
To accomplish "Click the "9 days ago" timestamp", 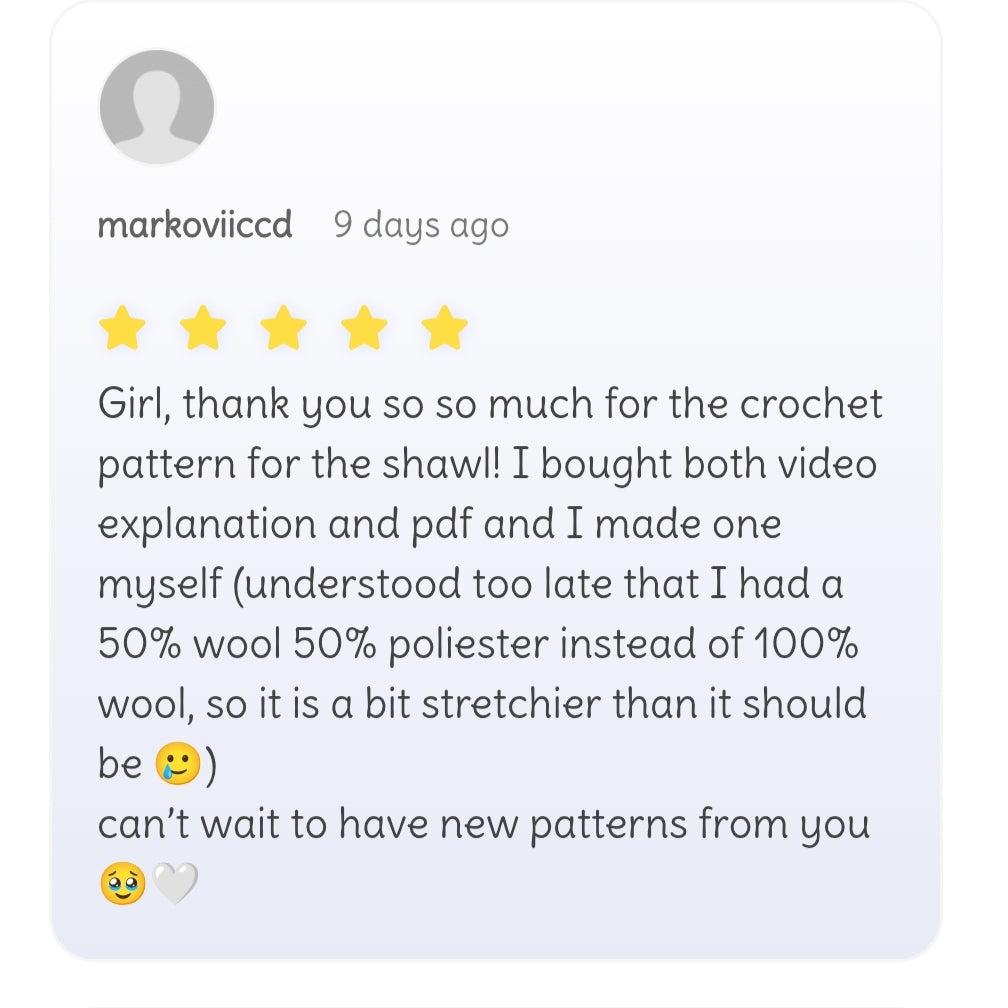I will pyautogui.click(x=421, y=225).
